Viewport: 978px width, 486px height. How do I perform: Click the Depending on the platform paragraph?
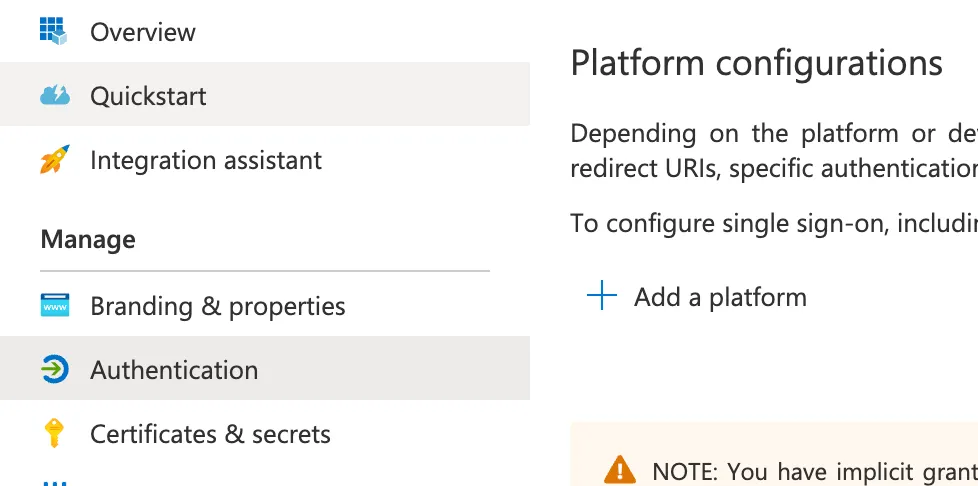774,151
